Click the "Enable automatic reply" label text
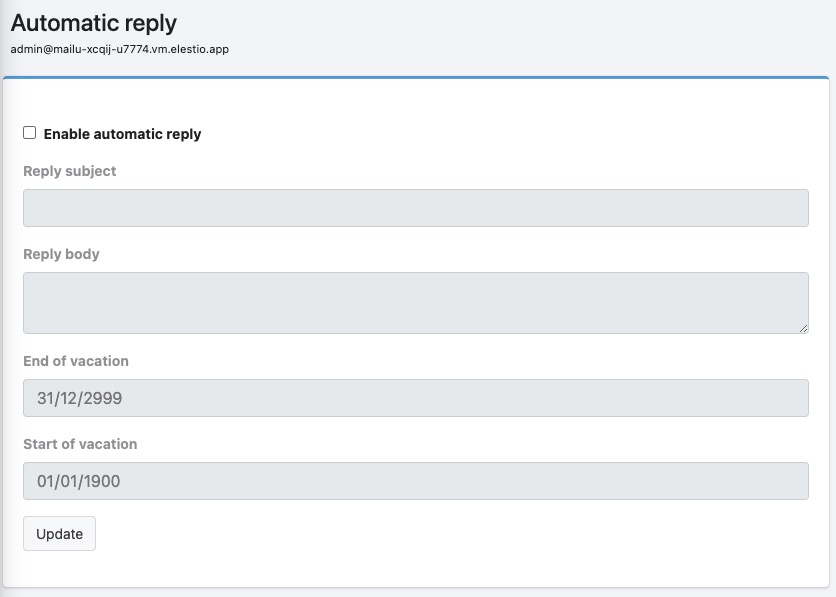Viewport: 836px width, 597px height. [x=122, y=134]
